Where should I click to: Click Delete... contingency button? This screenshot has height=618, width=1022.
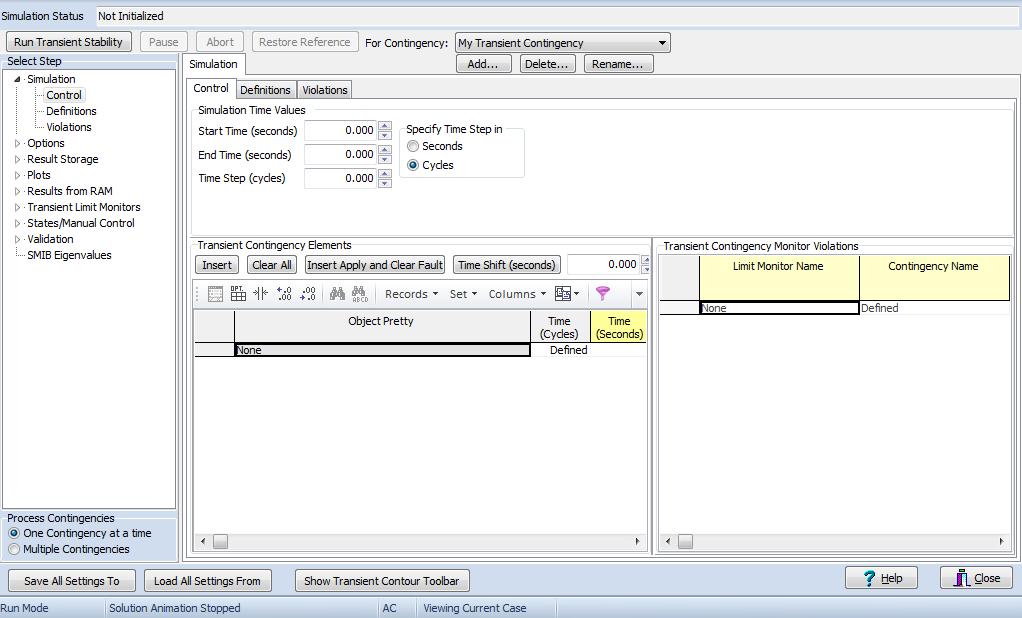click(547, 64)
